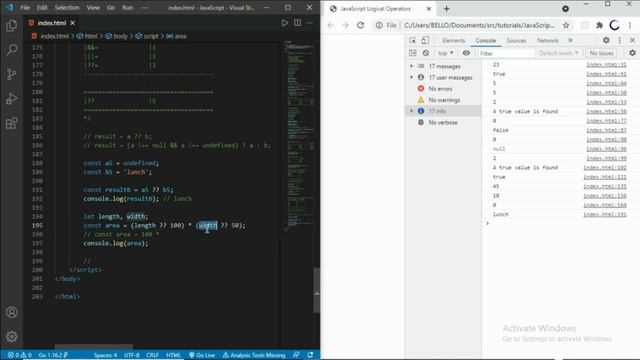Toggle the device toolbar in DevTools
The height and width of the screenshot is (360, 640).
[x=425, y=40]
